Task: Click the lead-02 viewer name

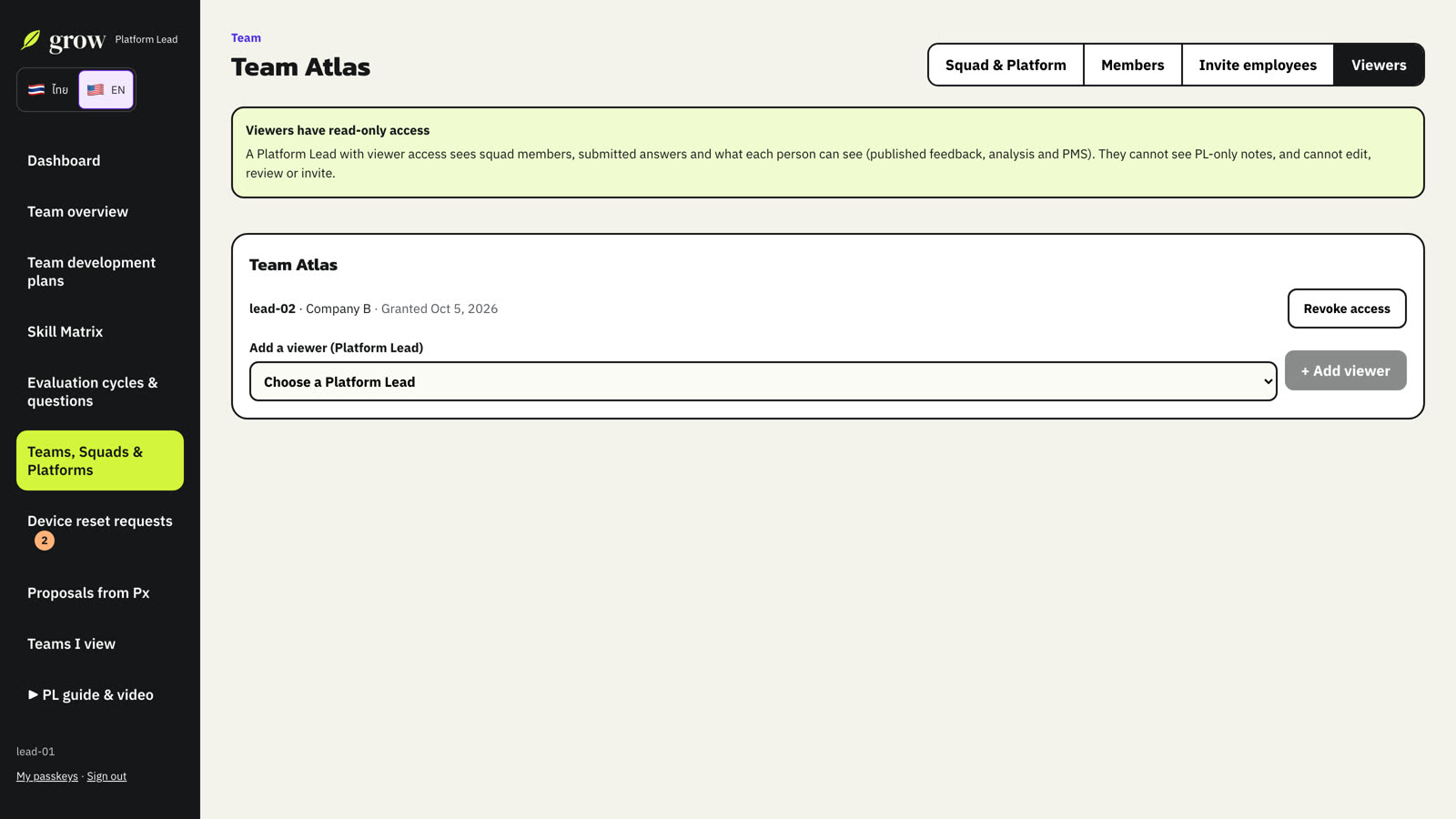Action: coord(272,309)
